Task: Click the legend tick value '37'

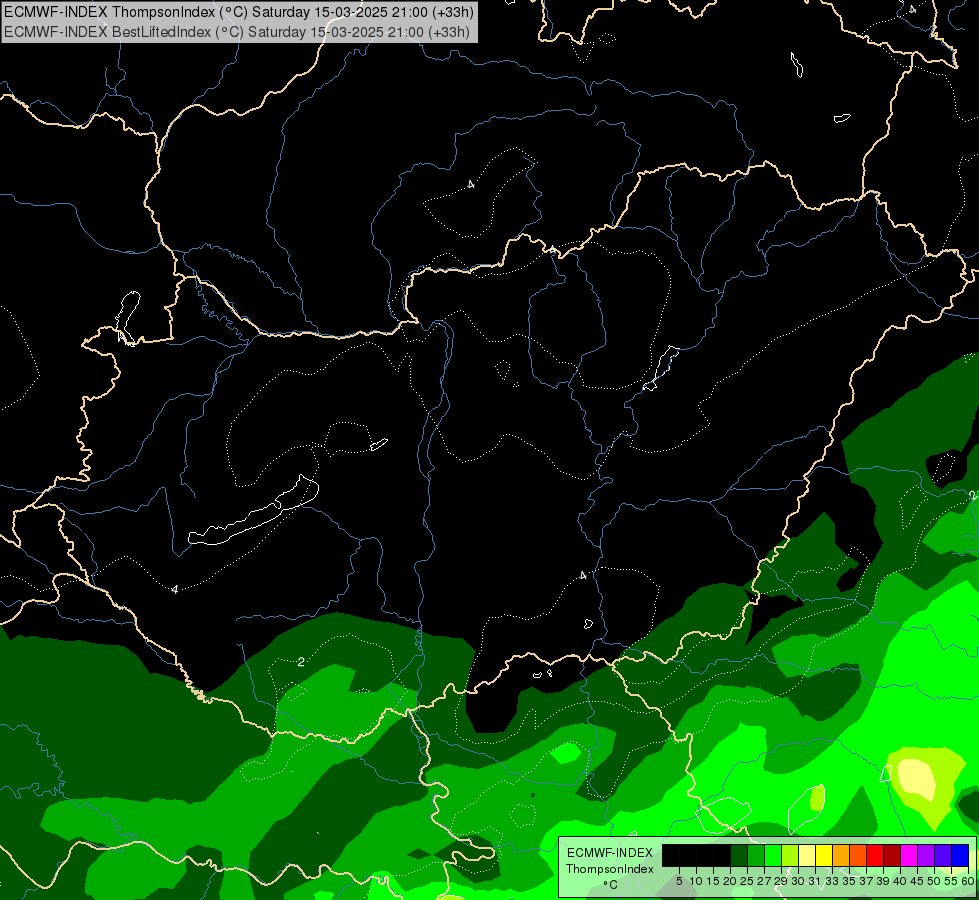Action: click(x=866, y=881)
